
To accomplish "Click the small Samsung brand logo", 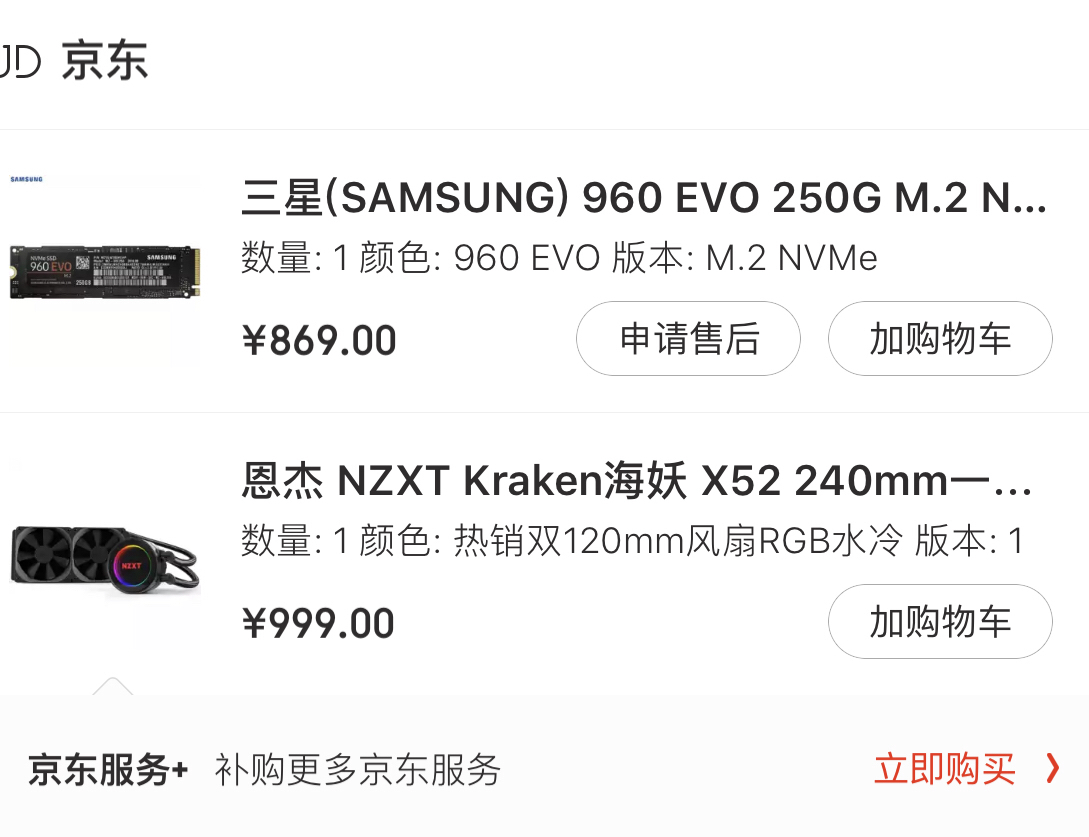I will click(x=26, y=179).
